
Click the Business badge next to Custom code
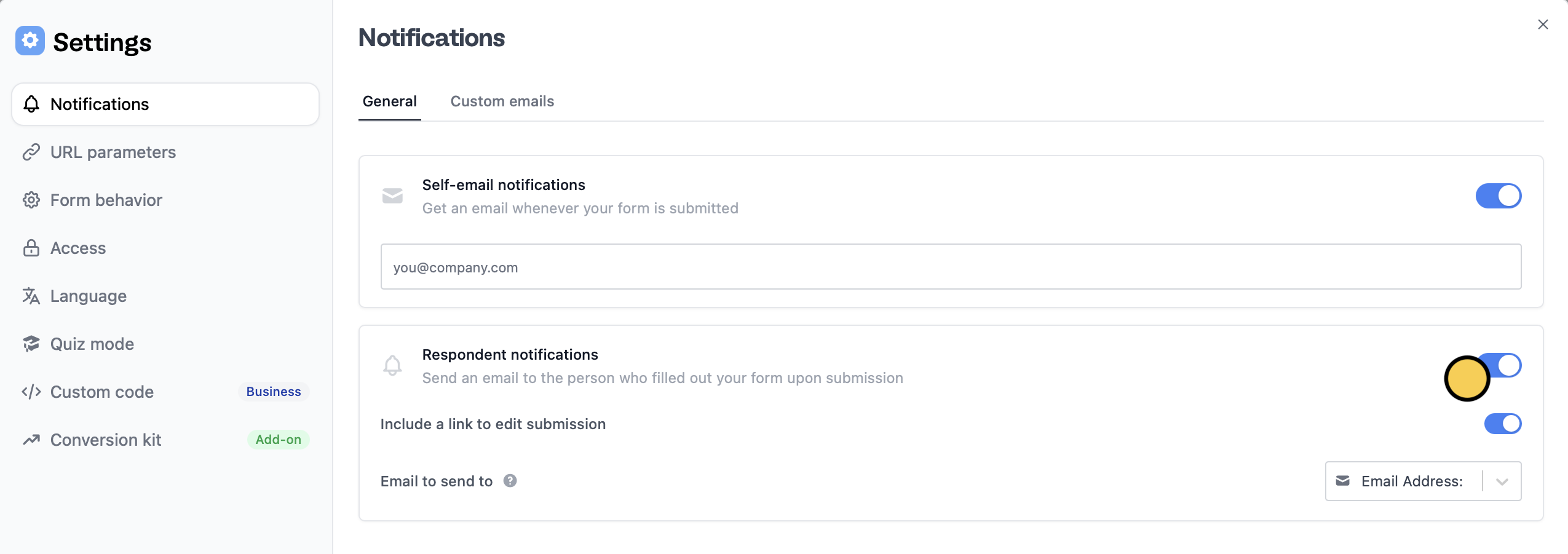pos(274,392)
